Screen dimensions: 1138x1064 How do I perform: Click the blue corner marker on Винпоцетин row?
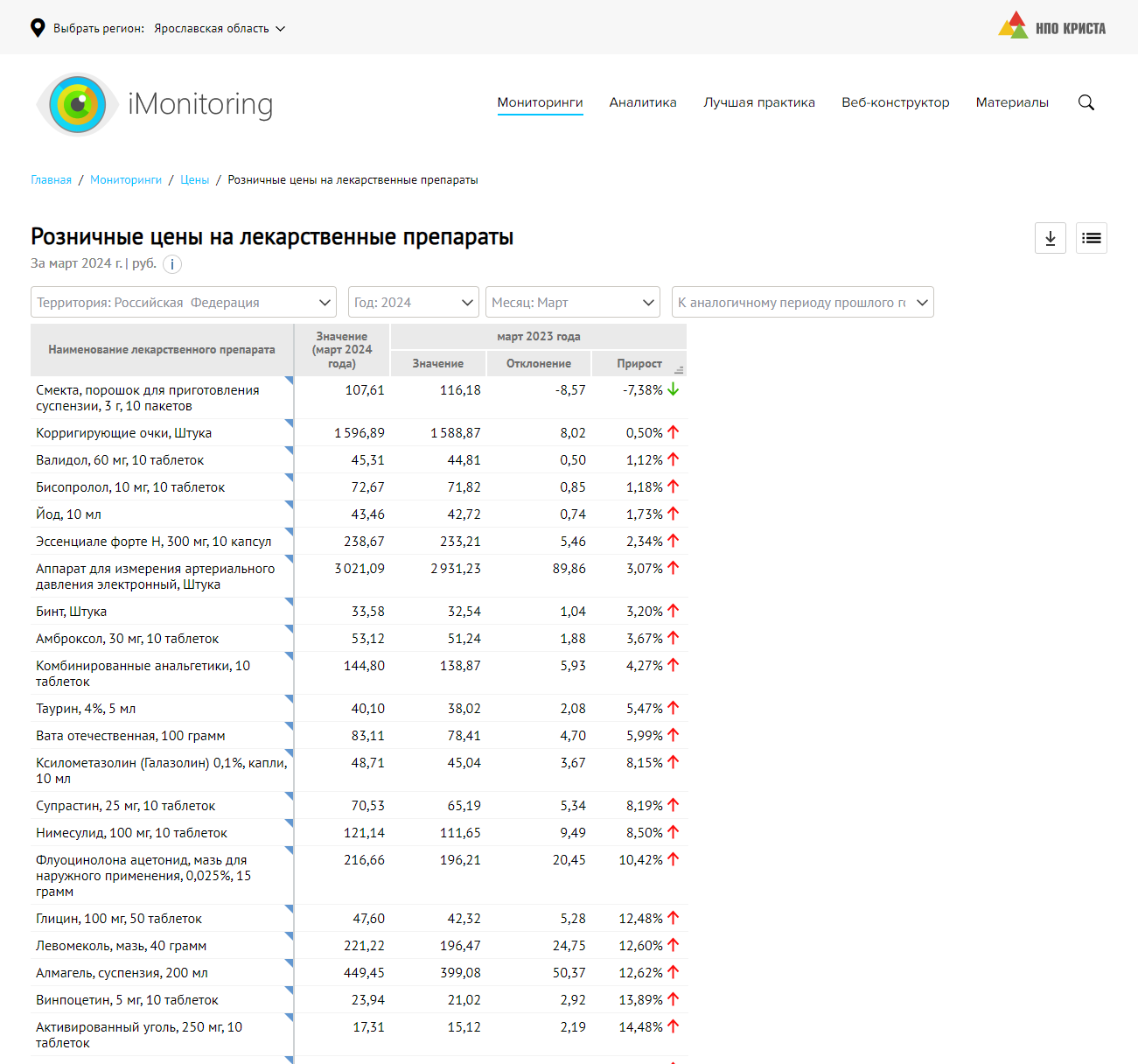(290, 990)
